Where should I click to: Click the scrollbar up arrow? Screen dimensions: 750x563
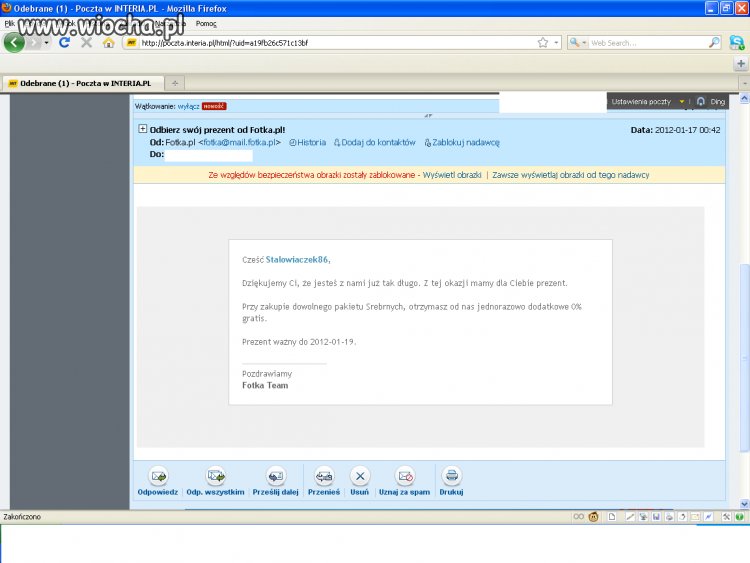coord(744,99)
